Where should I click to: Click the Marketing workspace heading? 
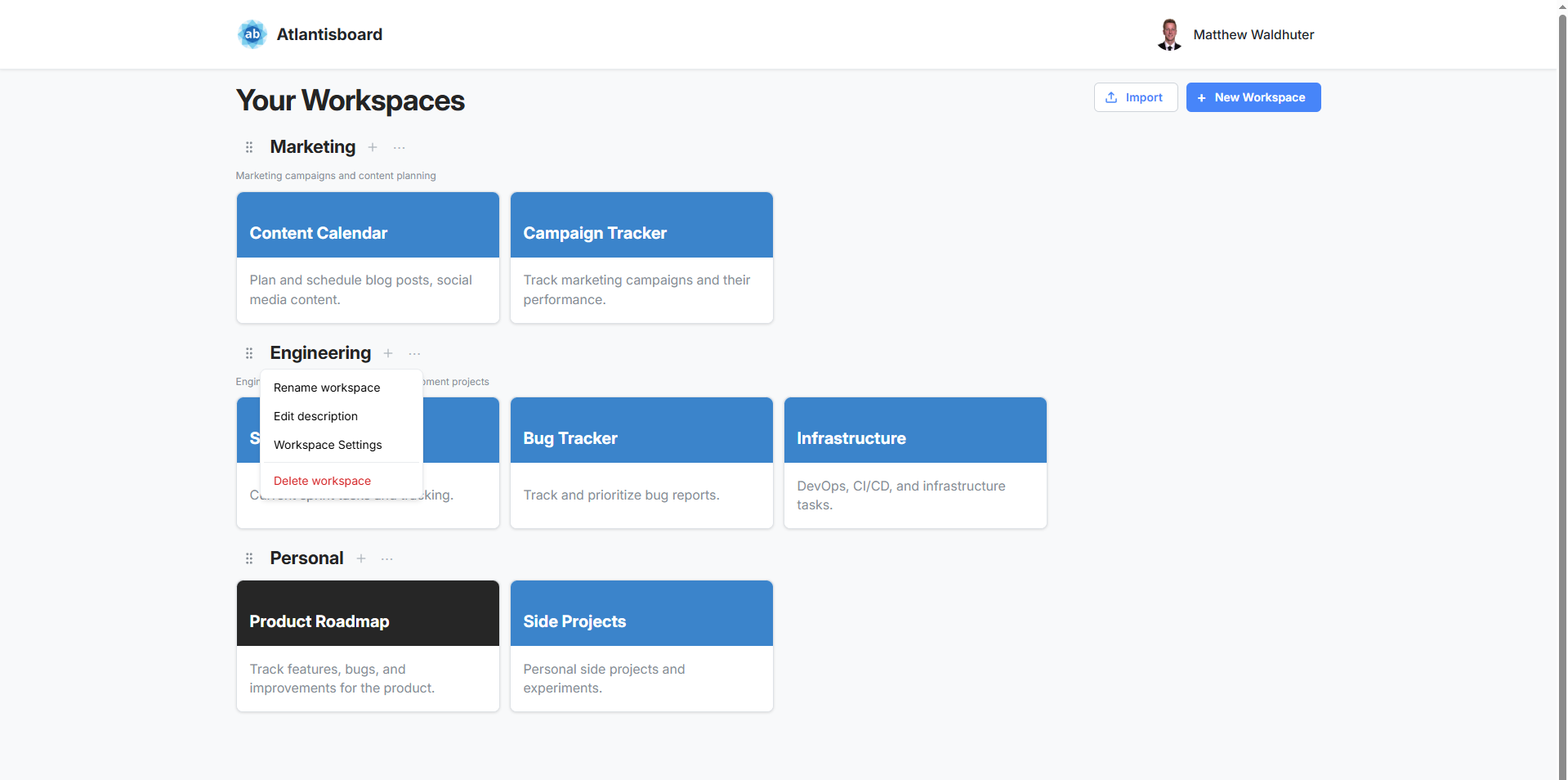click(x=313, y=147)
